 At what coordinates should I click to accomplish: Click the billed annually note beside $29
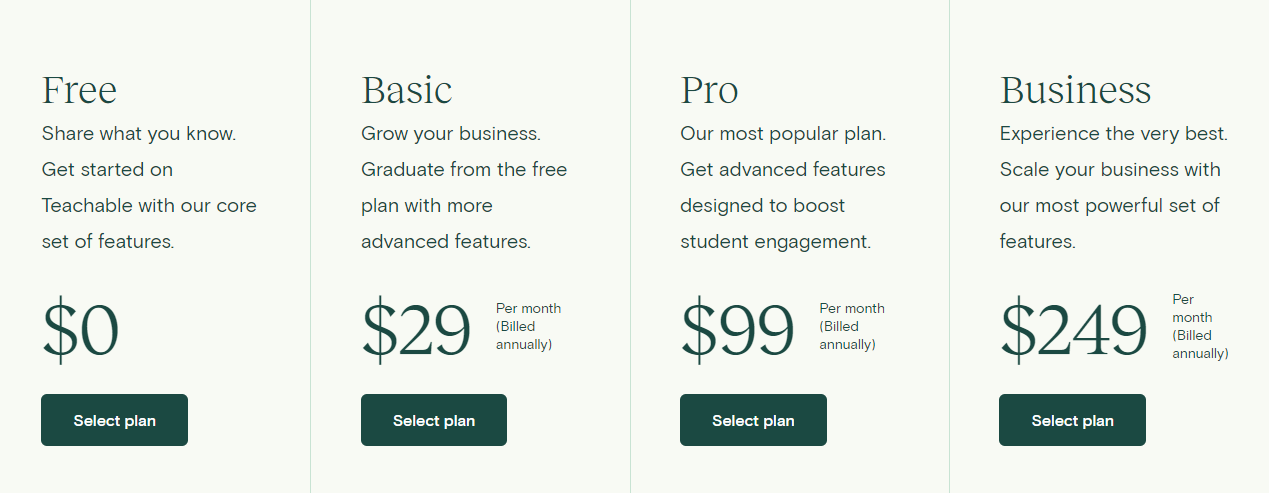528,327
